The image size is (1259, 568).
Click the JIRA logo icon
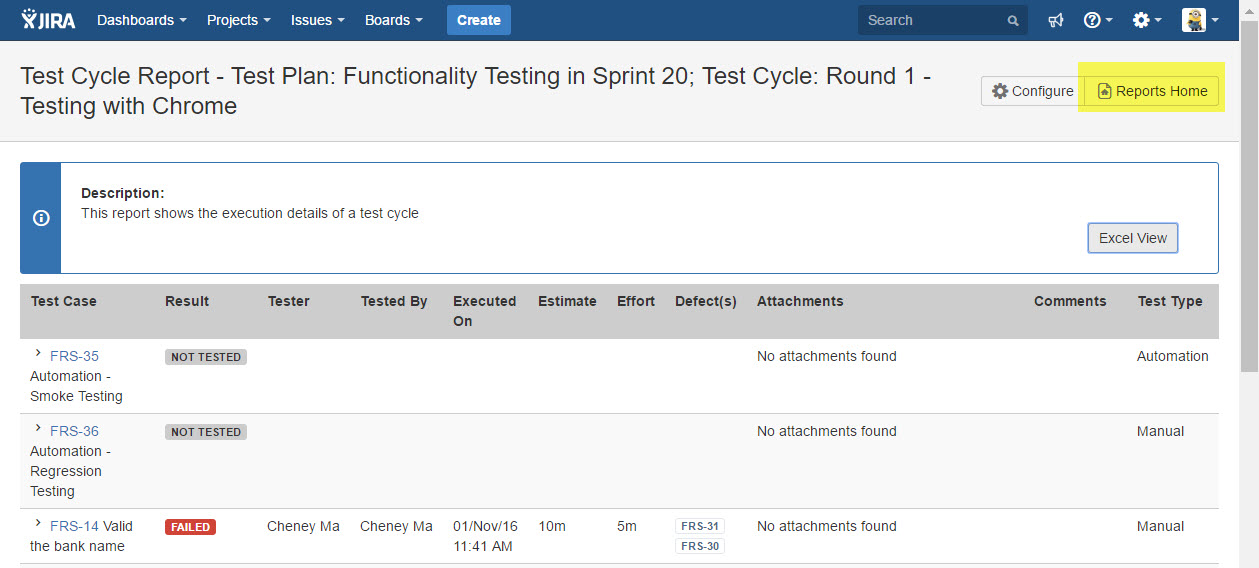tap(48, 20)
